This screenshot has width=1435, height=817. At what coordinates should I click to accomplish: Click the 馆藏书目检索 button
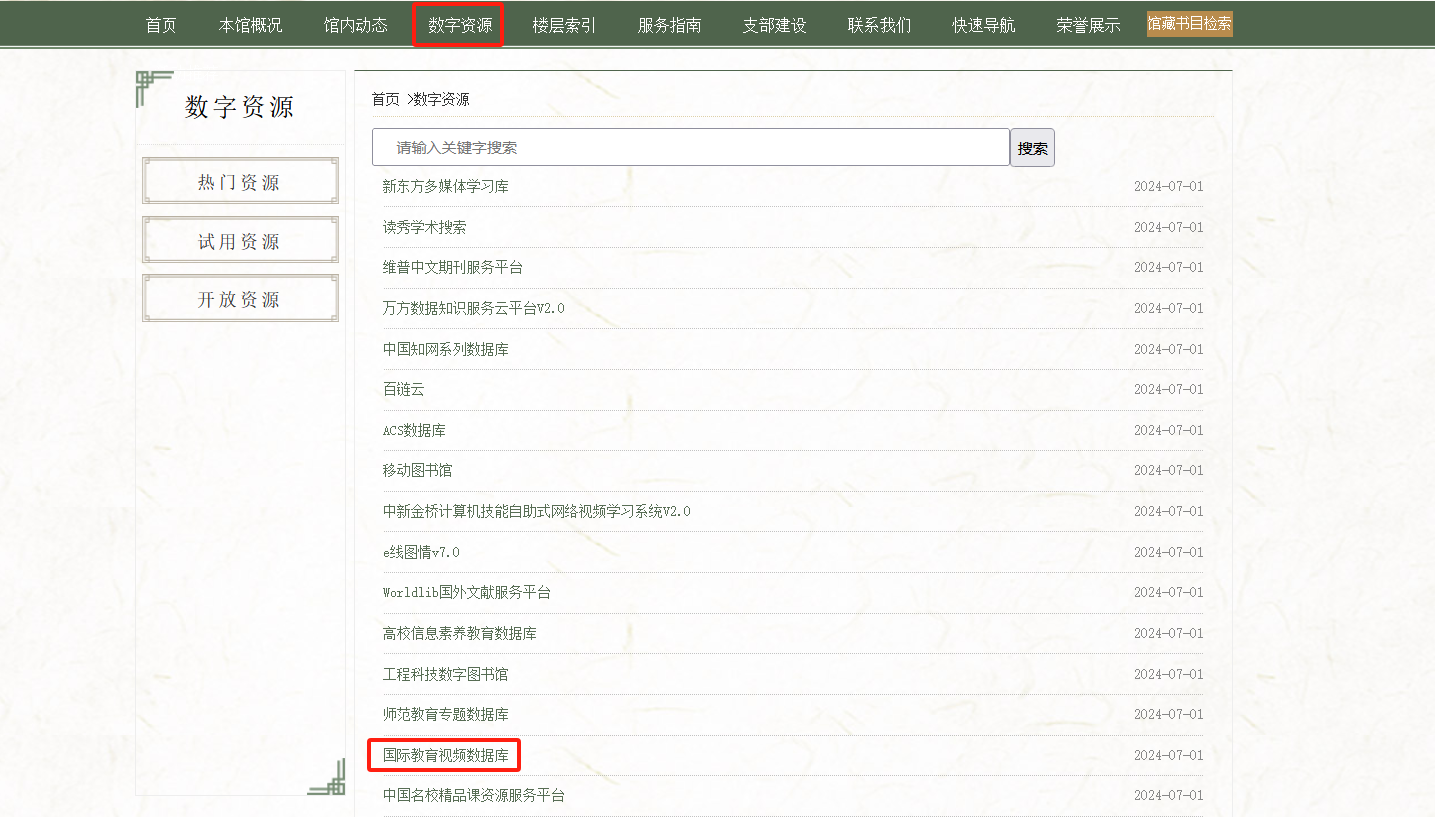[x=1190, y=24]
